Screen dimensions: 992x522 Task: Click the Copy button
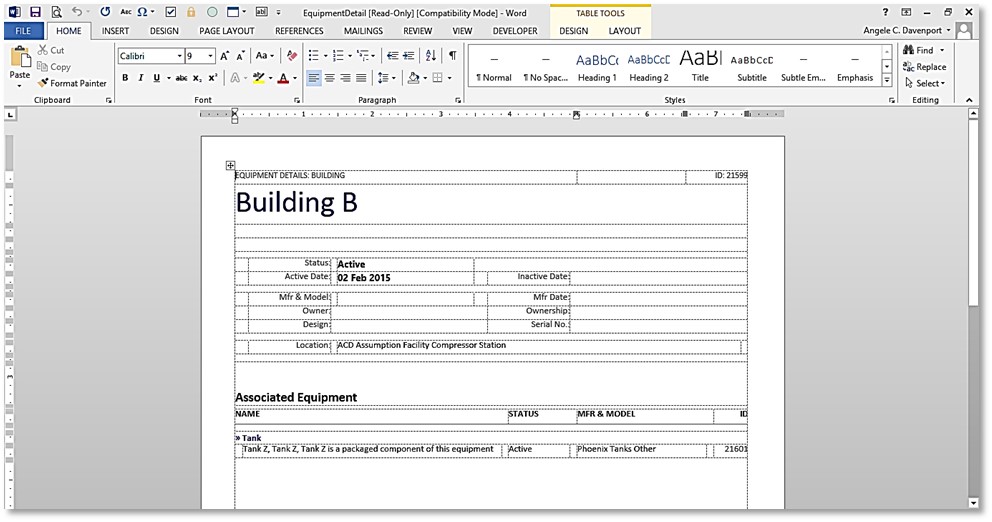coord(54,66)
